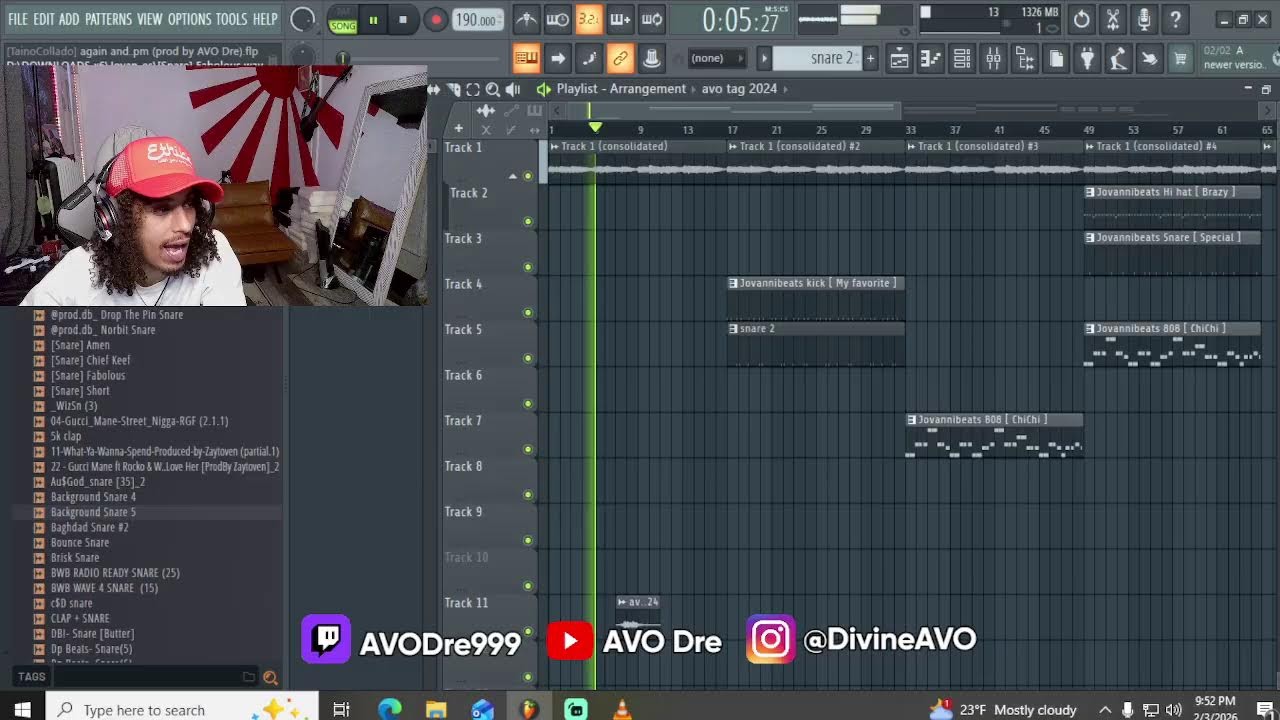The width and height of the screenshot is (1280, 720).
Task: Toggle the 3.2.1 recording countdown
Action: click(x=589, y=19)
